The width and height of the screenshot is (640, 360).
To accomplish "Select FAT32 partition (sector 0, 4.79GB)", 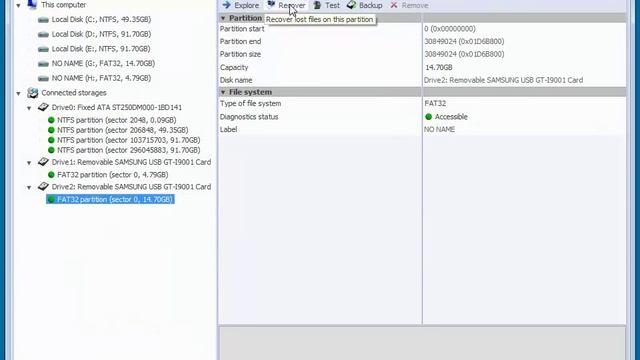I will pos(113,175).
